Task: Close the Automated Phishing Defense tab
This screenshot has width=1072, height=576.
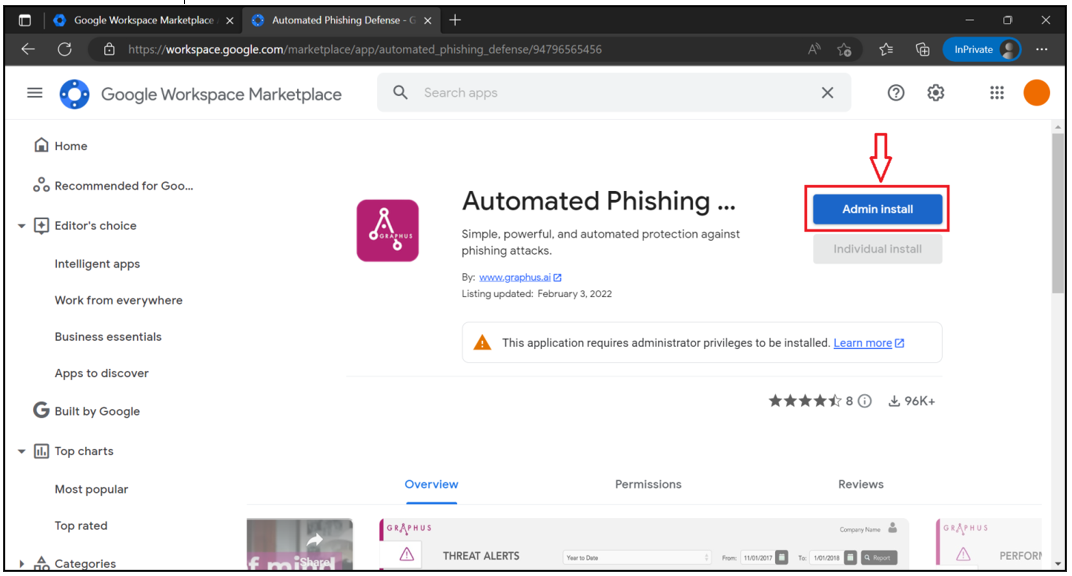Action: 427,20
